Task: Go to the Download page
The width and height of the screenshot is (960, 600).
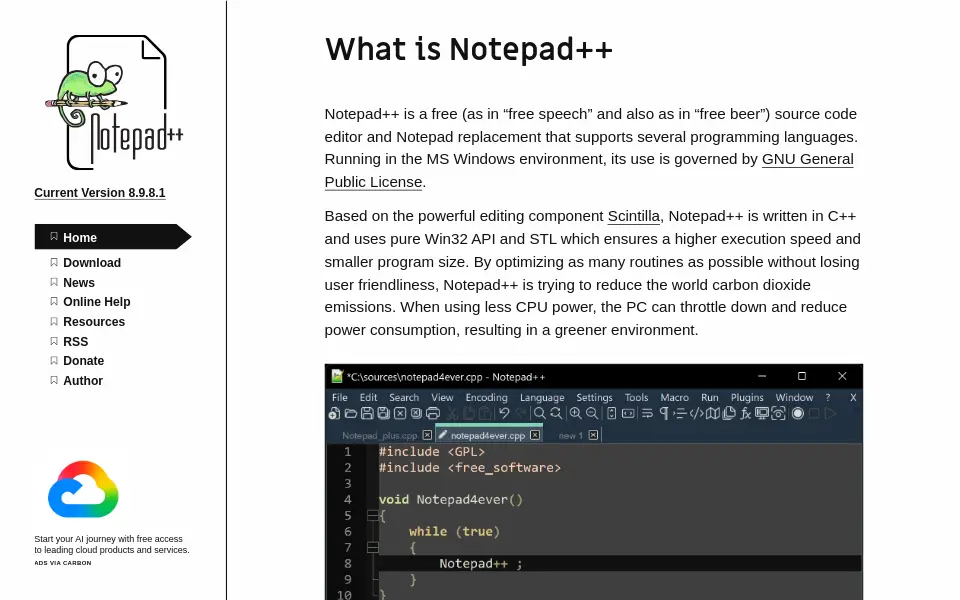Action: [92, 263]
